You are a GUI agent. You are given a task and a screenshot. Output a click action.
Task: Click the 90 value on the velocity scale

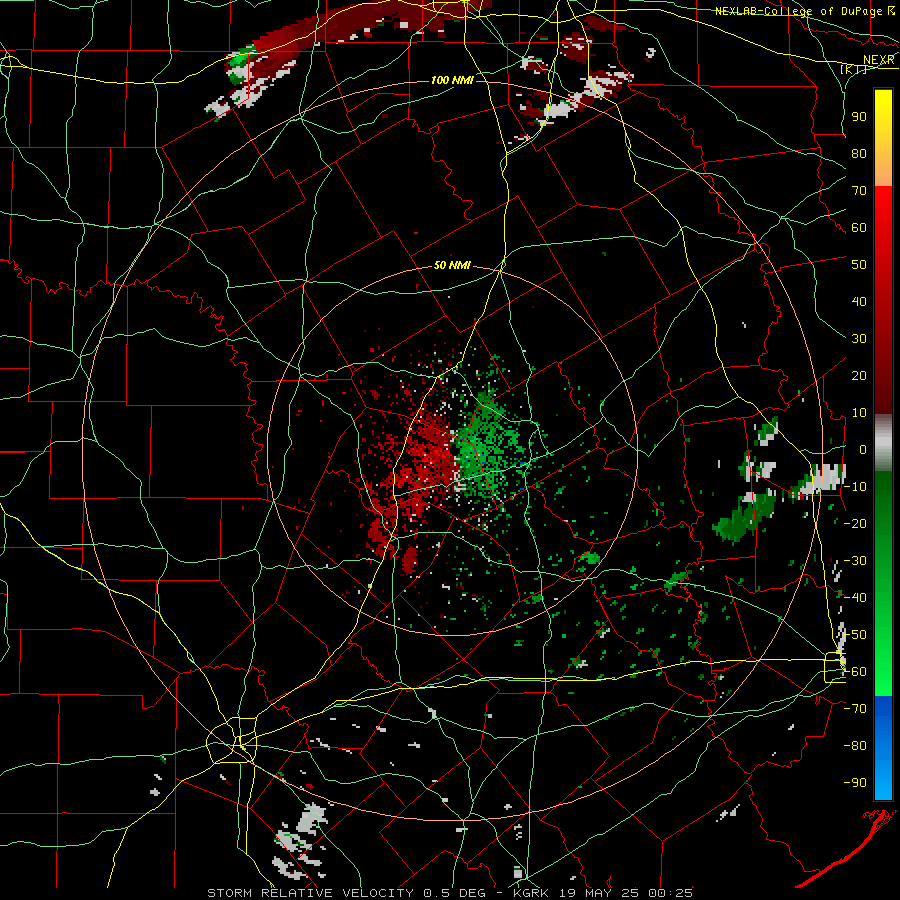click(859, 117)
